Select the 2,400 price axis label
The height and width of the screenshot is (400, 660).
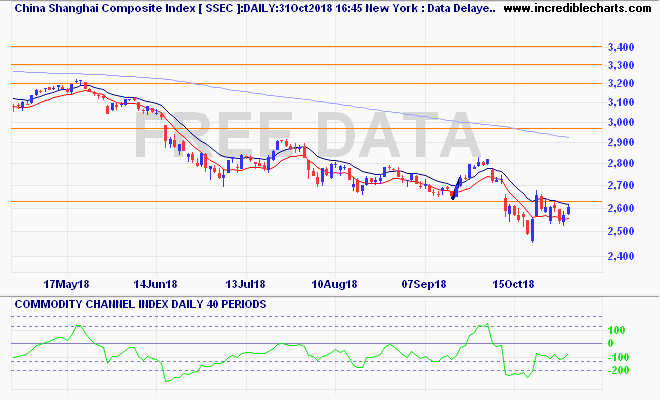pyautogui.click(x=621, y=256)
